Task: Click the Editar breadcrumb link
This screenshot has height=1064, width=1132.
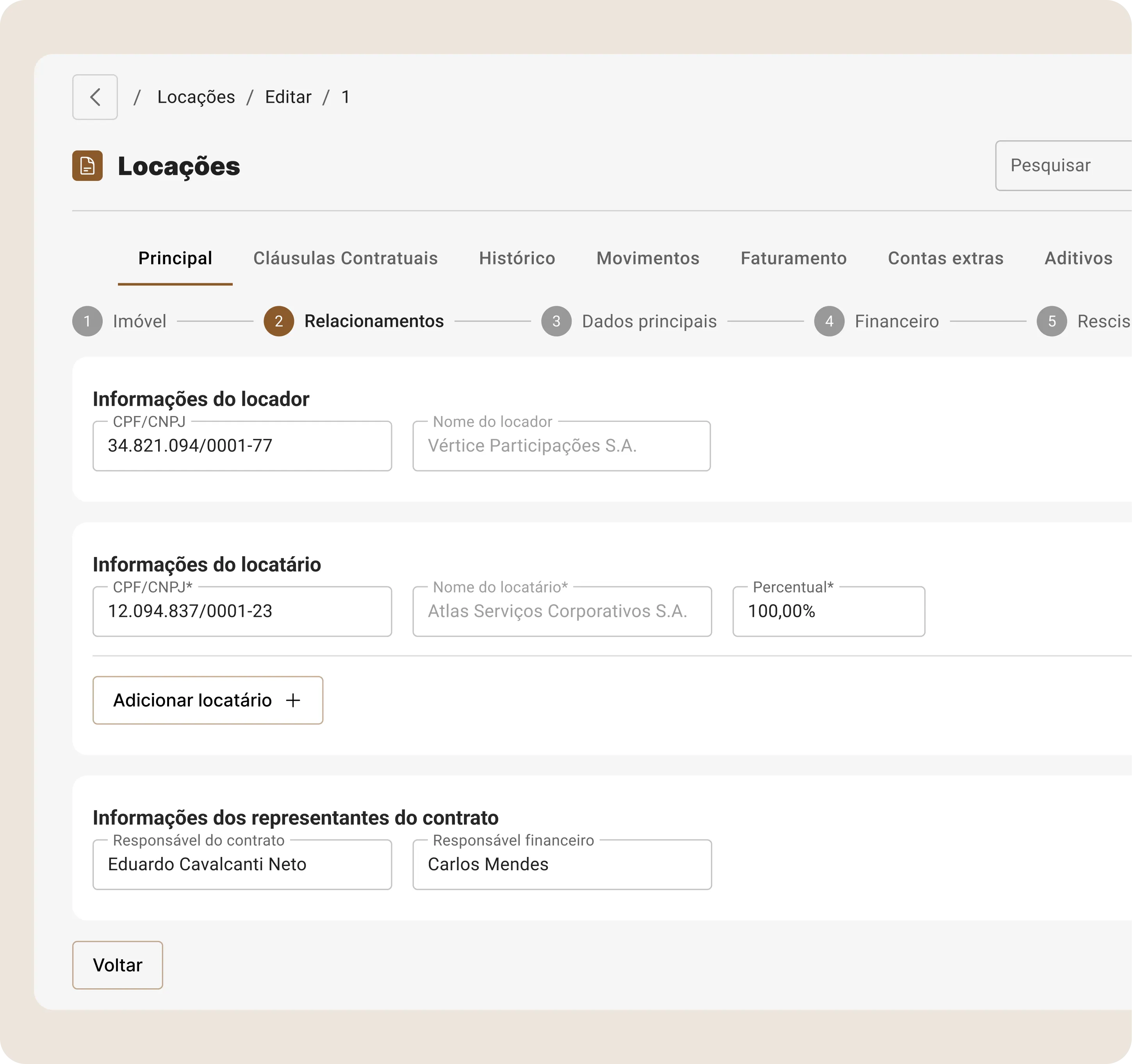Action: coord(288,97)
